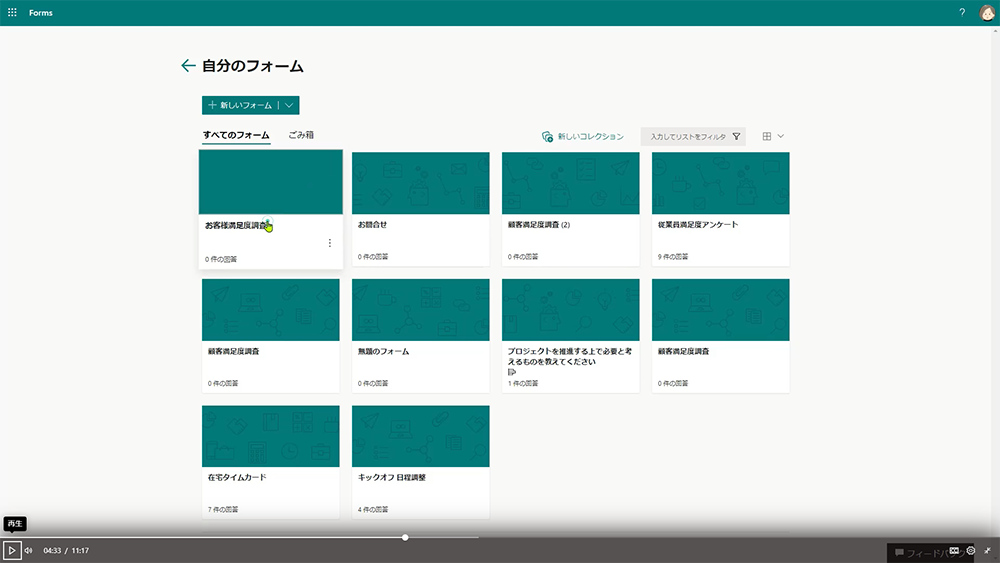The height and width of the screenshot is (563, 1000).
Task: Open the user profile avatar
Action: (x=987, y=13)
